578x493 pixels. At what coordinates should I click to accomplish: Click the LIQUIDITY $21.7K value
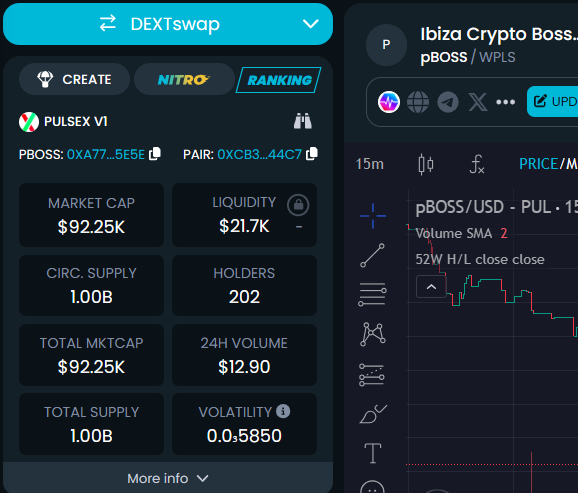coord(244,226)
